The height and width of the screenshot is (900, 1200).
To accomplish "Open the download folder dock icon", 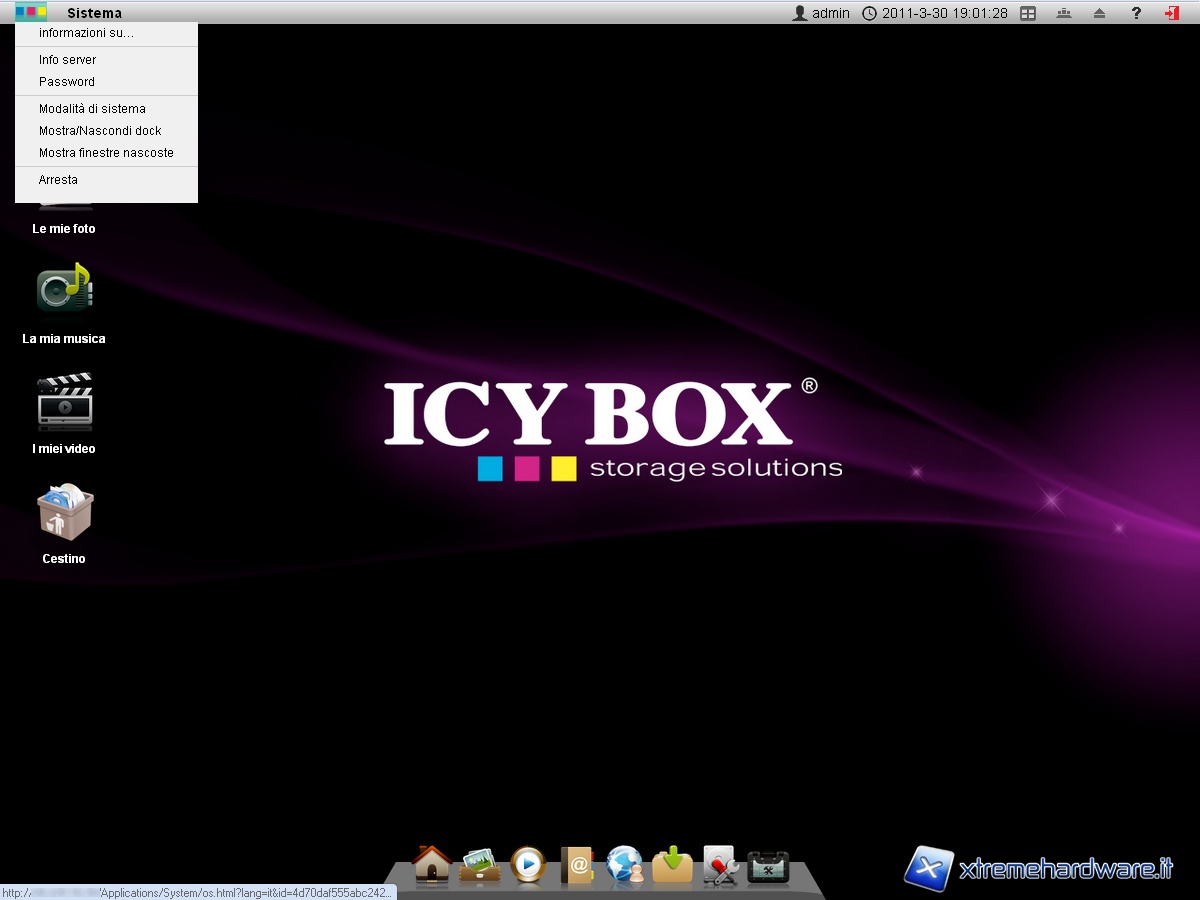I will tap(673, 865).
